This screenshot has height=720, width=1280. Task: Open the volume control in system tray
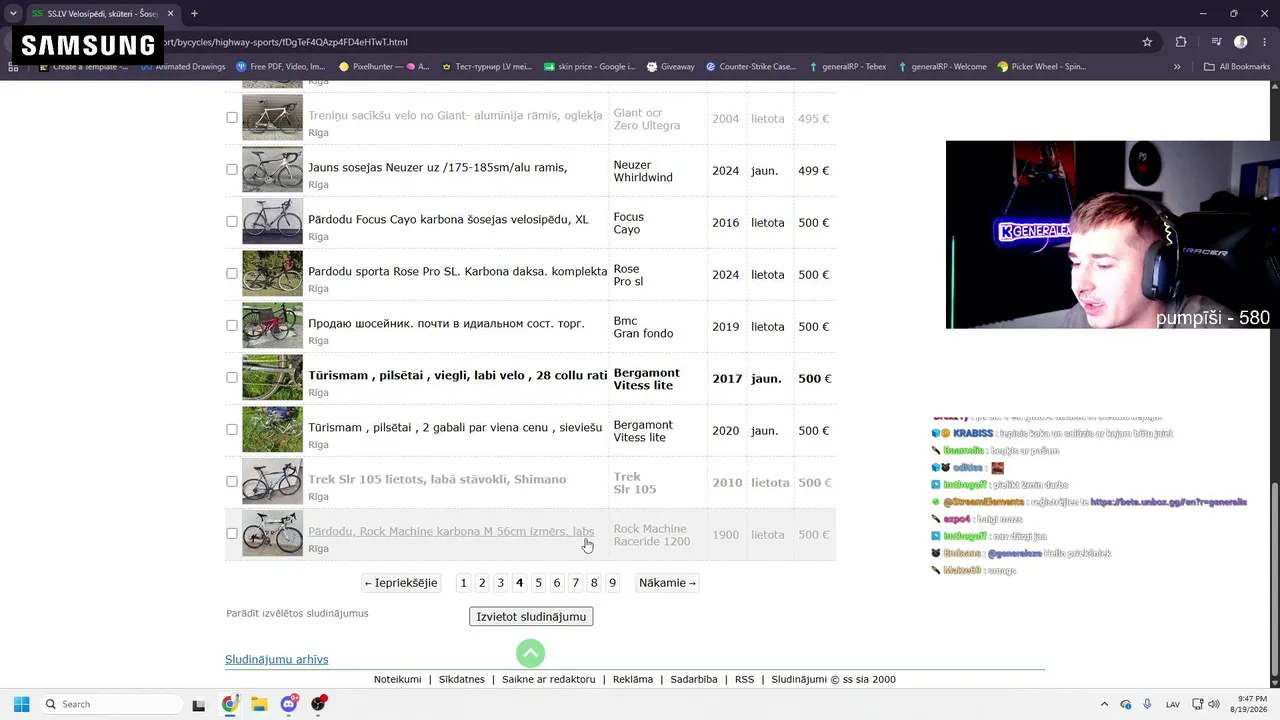[x=1214, y=704]
